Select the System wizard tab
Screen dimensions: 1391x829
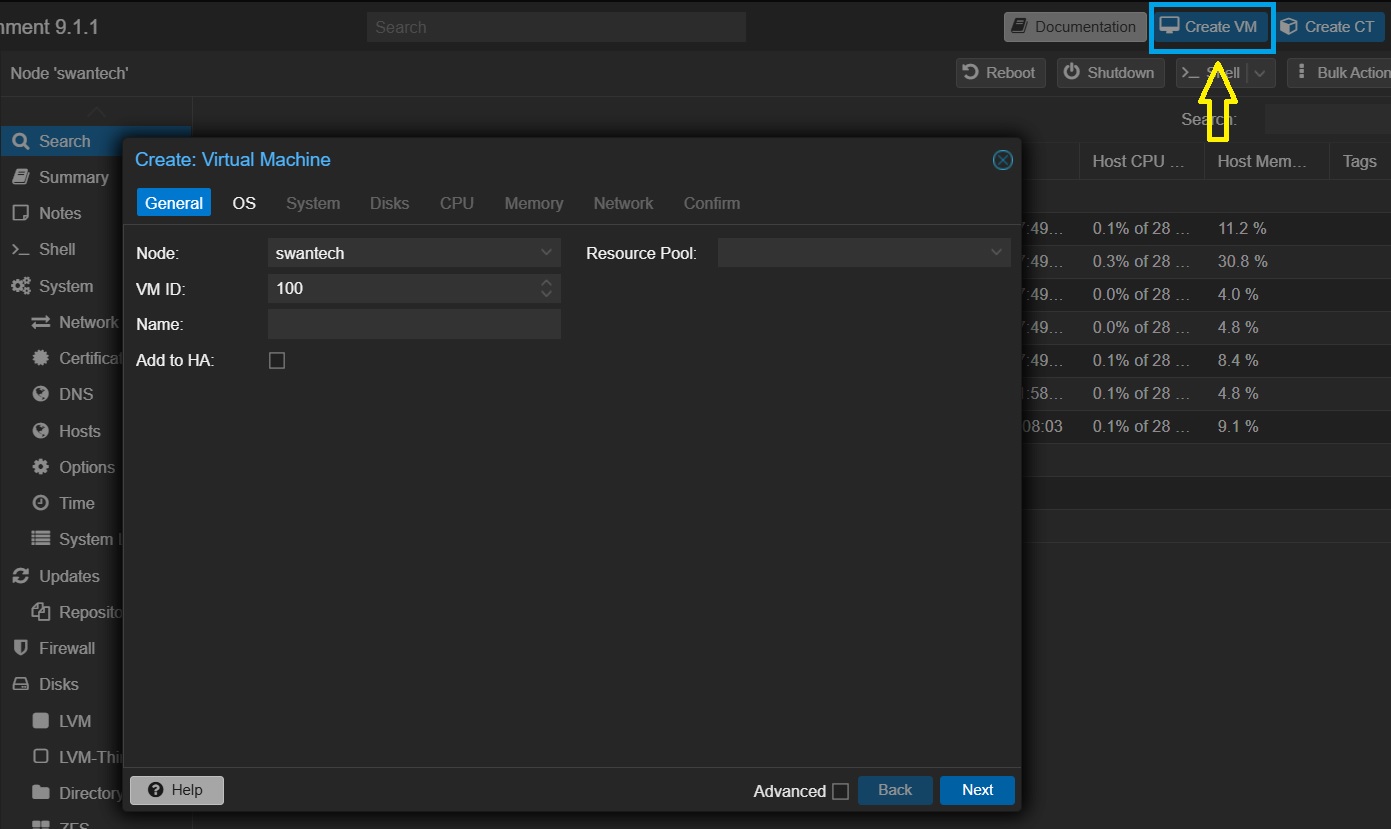pyautogui.click(x=313, y=203)
